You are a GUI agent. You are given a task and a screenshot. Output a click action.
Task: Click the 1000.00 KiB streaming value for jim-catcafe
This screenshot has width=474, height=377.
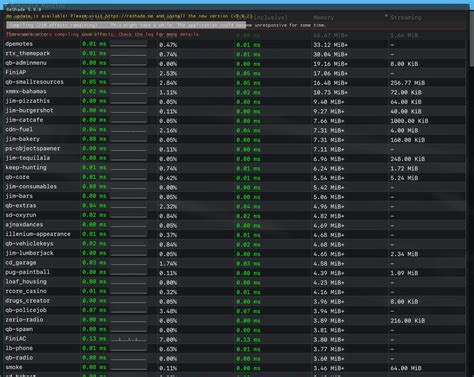point(409,121)
